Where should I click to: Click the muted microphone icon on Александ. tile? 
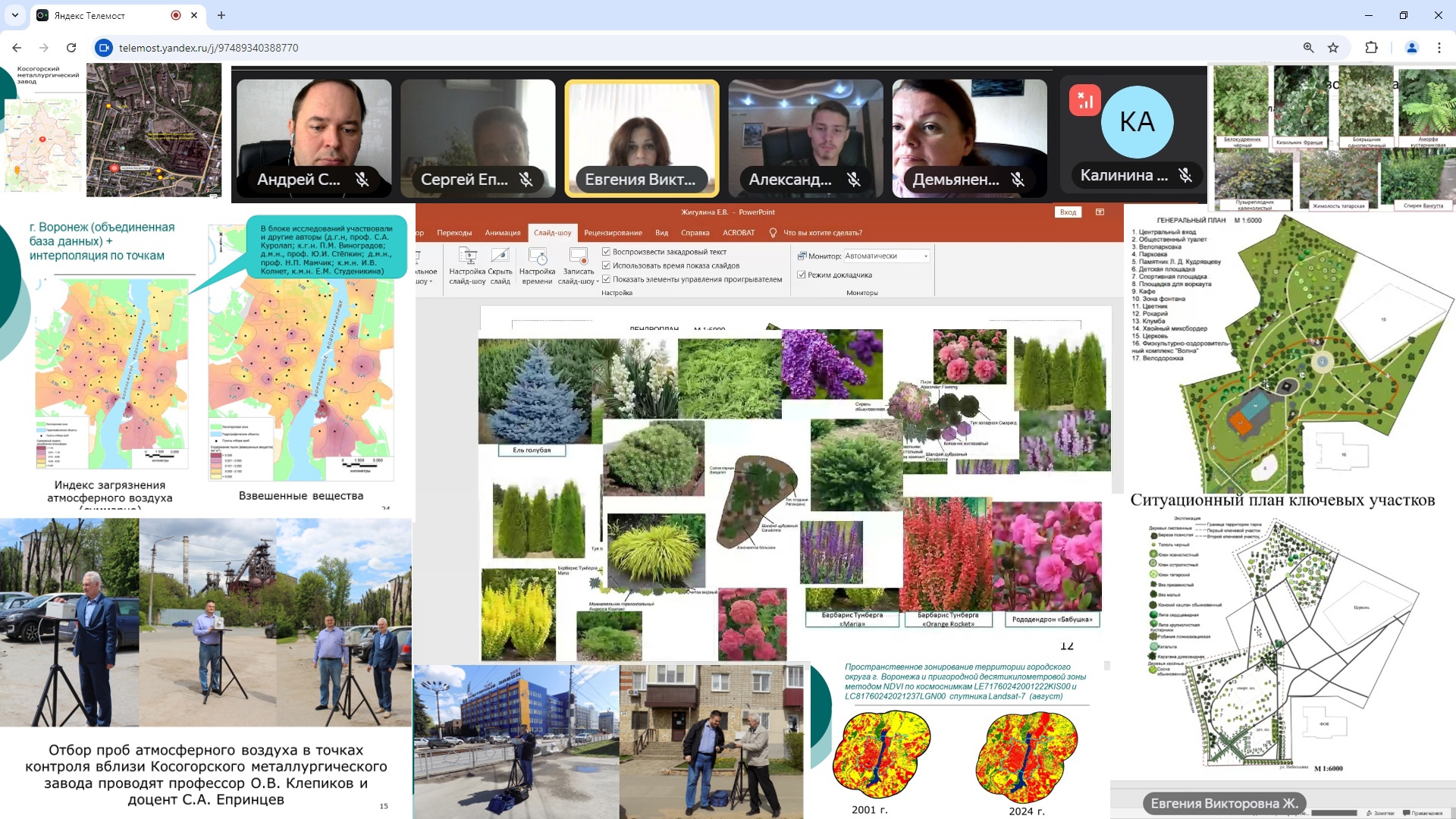click(854, 180)
